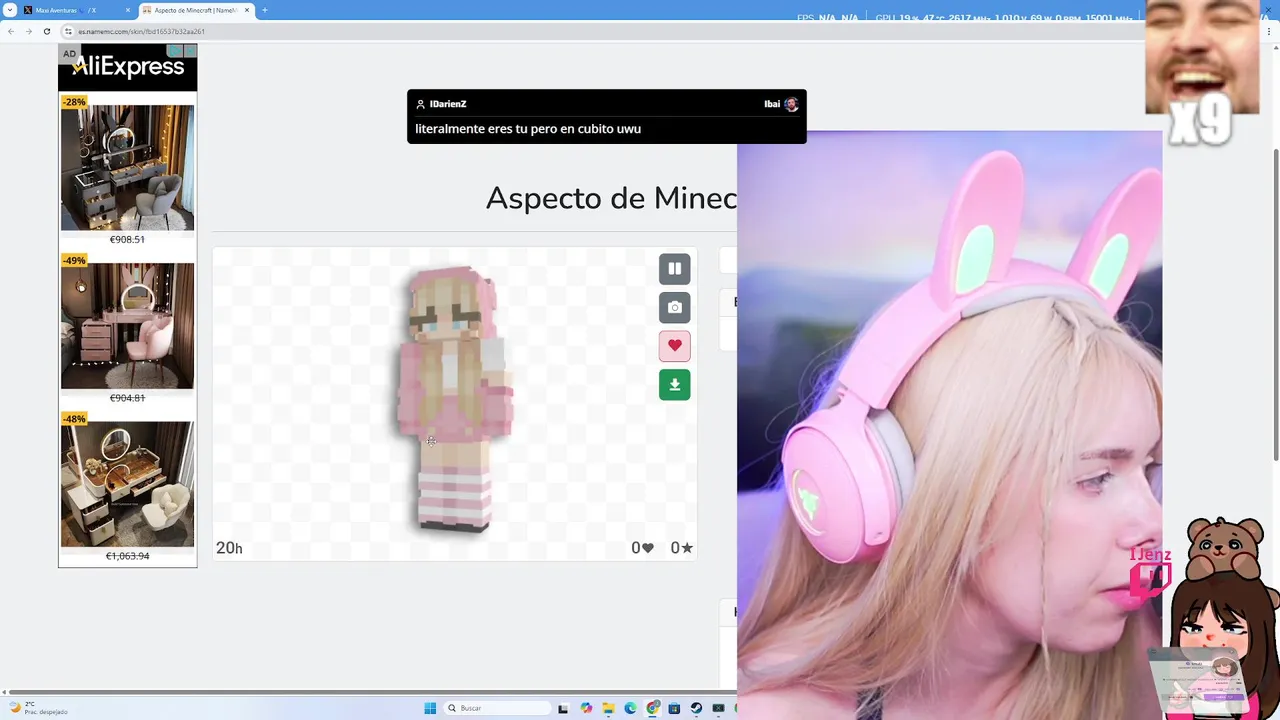Open File Explorer from the taskbar
Viewport: 1280px width, 720px height.
pyautogui.click(x=608, y=708)
